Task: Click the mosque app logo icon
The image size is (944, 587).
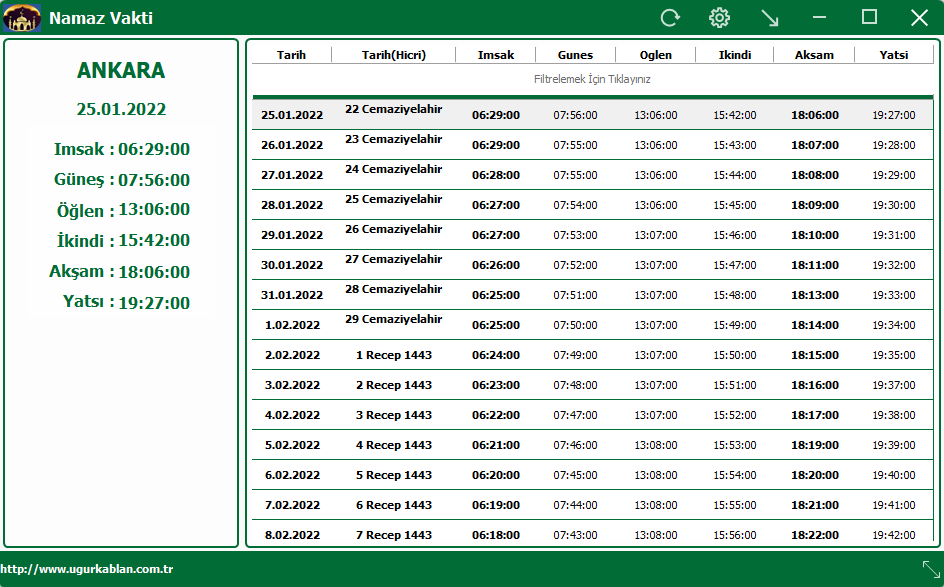Action: click(x=22, y=18)
